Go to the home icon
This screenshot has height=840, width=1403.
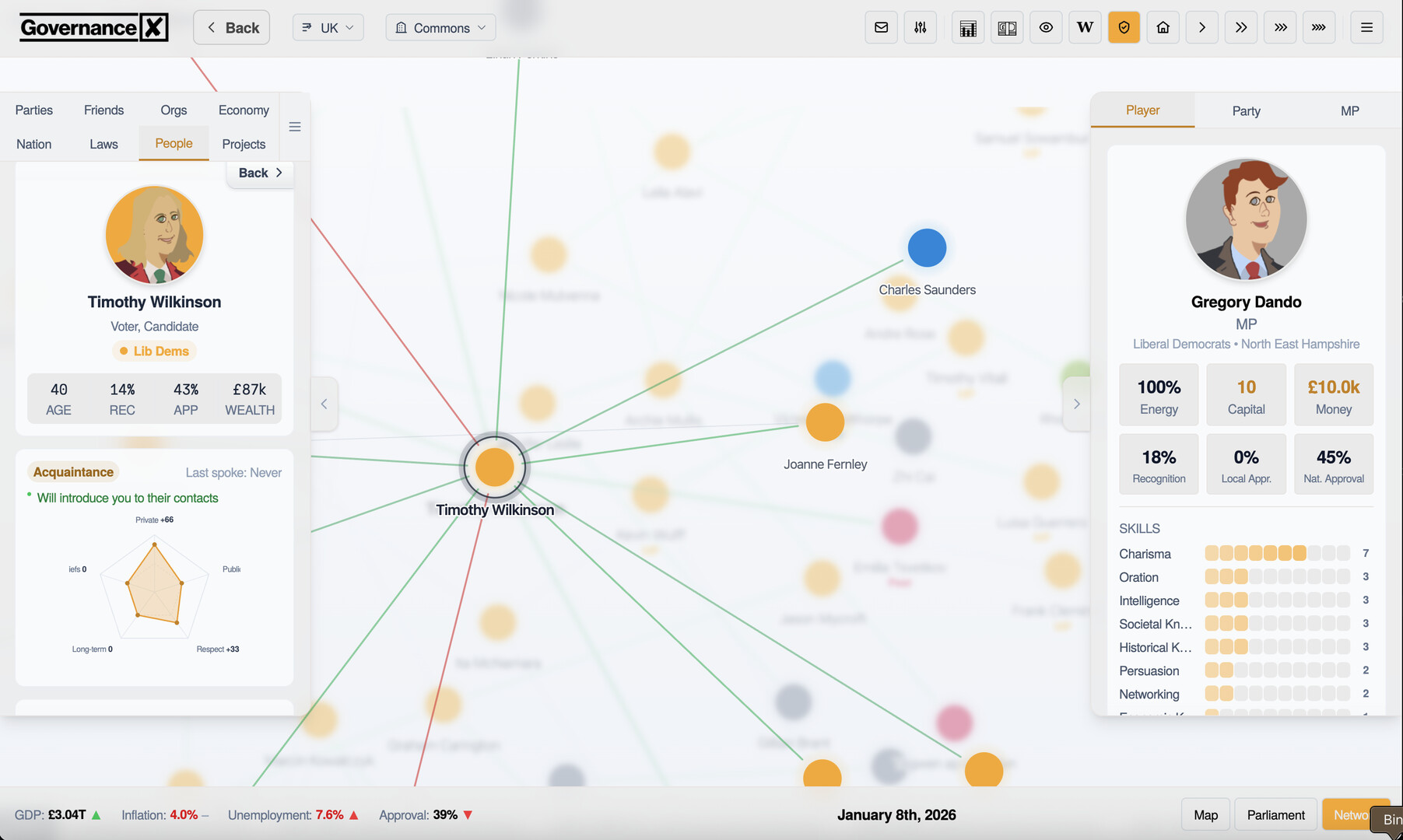[1163, 27]
